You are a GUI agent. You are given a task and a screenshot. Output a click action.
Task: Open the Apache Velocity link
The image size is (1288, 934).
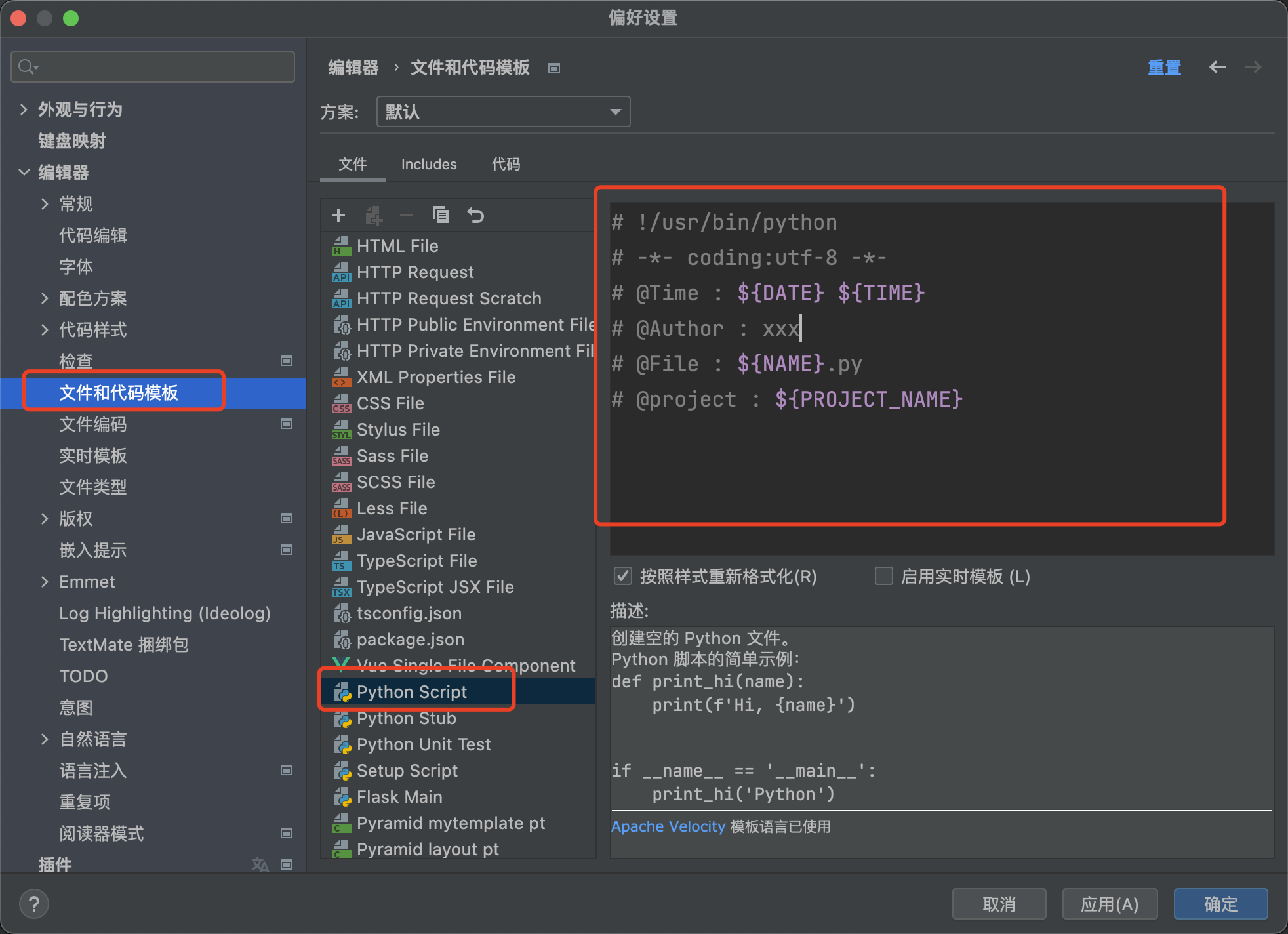pyautogui.click(x=668, y=826)
